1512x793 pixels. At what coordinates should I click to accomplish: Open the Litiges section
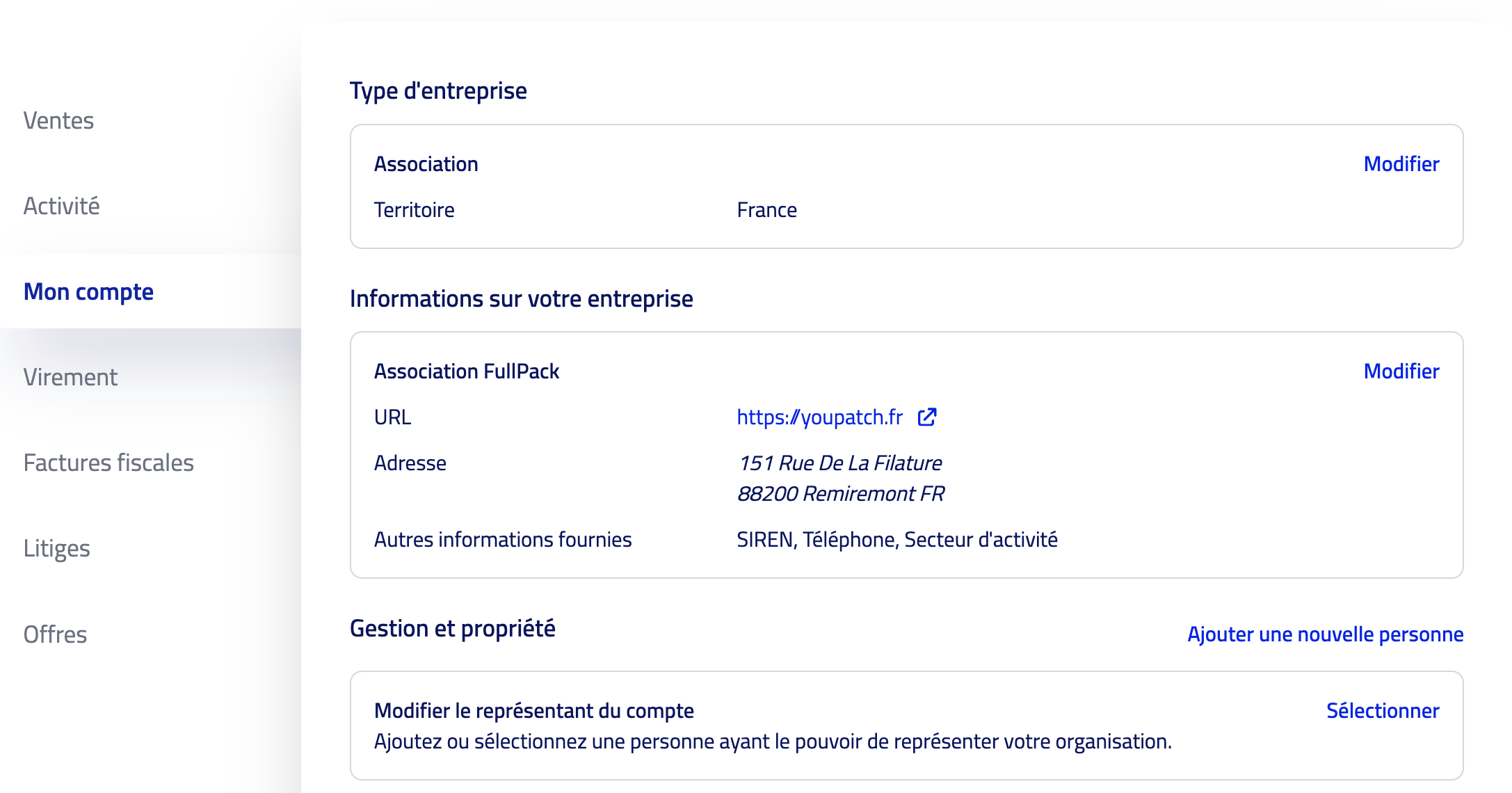tap(56, 548)
